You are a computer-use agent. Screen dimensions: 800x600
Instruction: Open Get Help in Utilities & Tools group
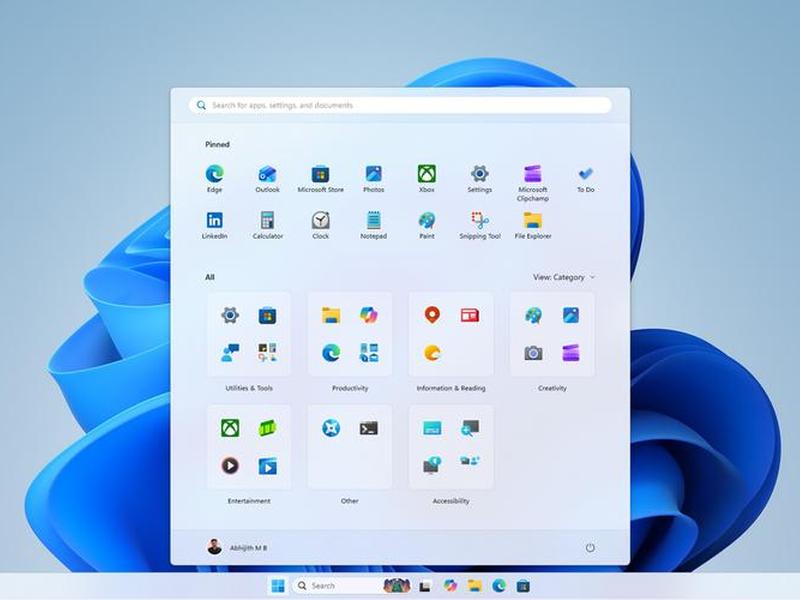point(230,353)
